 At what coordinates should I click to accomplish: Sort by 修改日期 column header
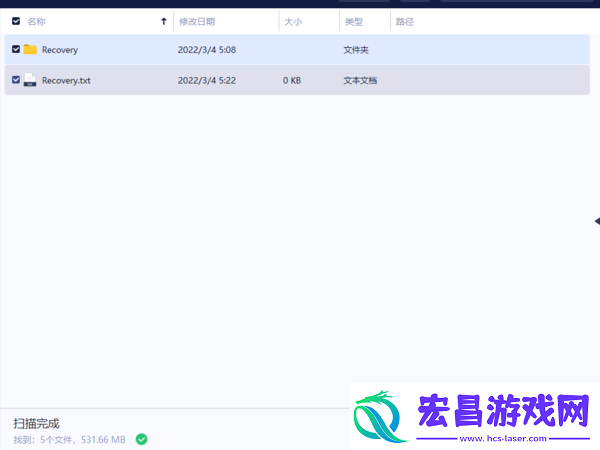coord(197,21)
